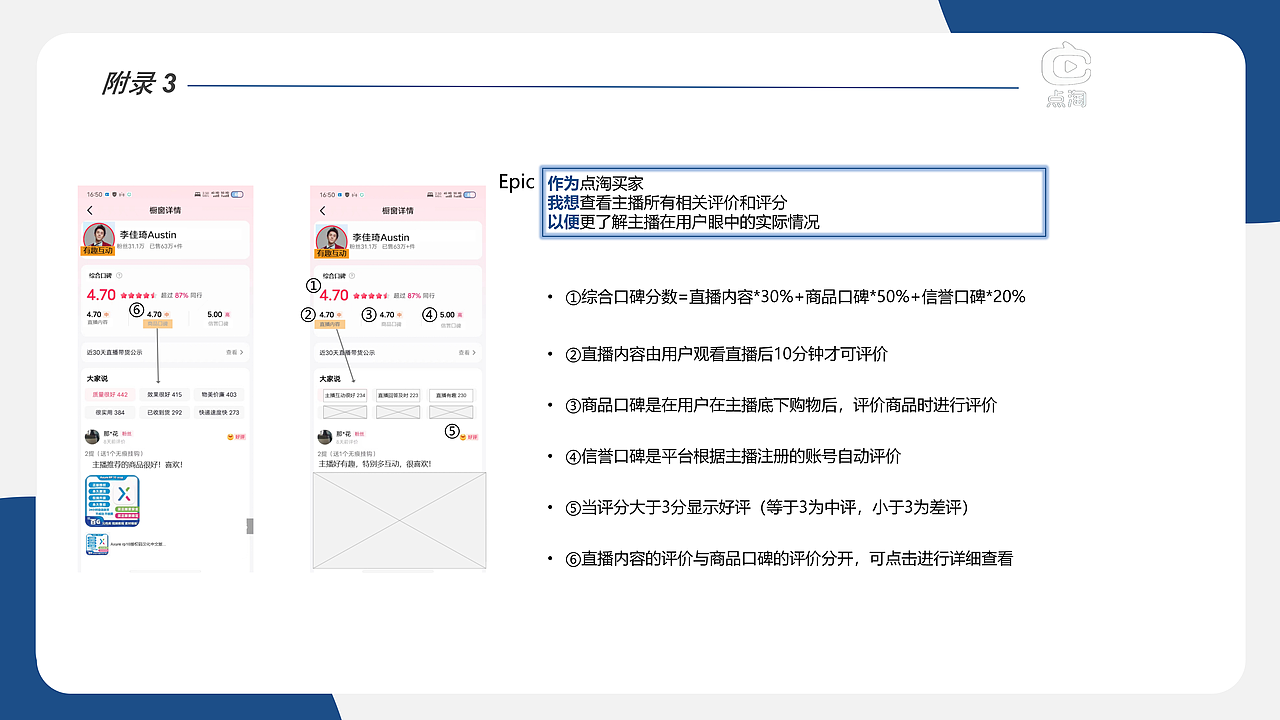Click the 4.70 overall score in left phone
The height and width of the screenshot is (720, 1280).
coord(101,295)
